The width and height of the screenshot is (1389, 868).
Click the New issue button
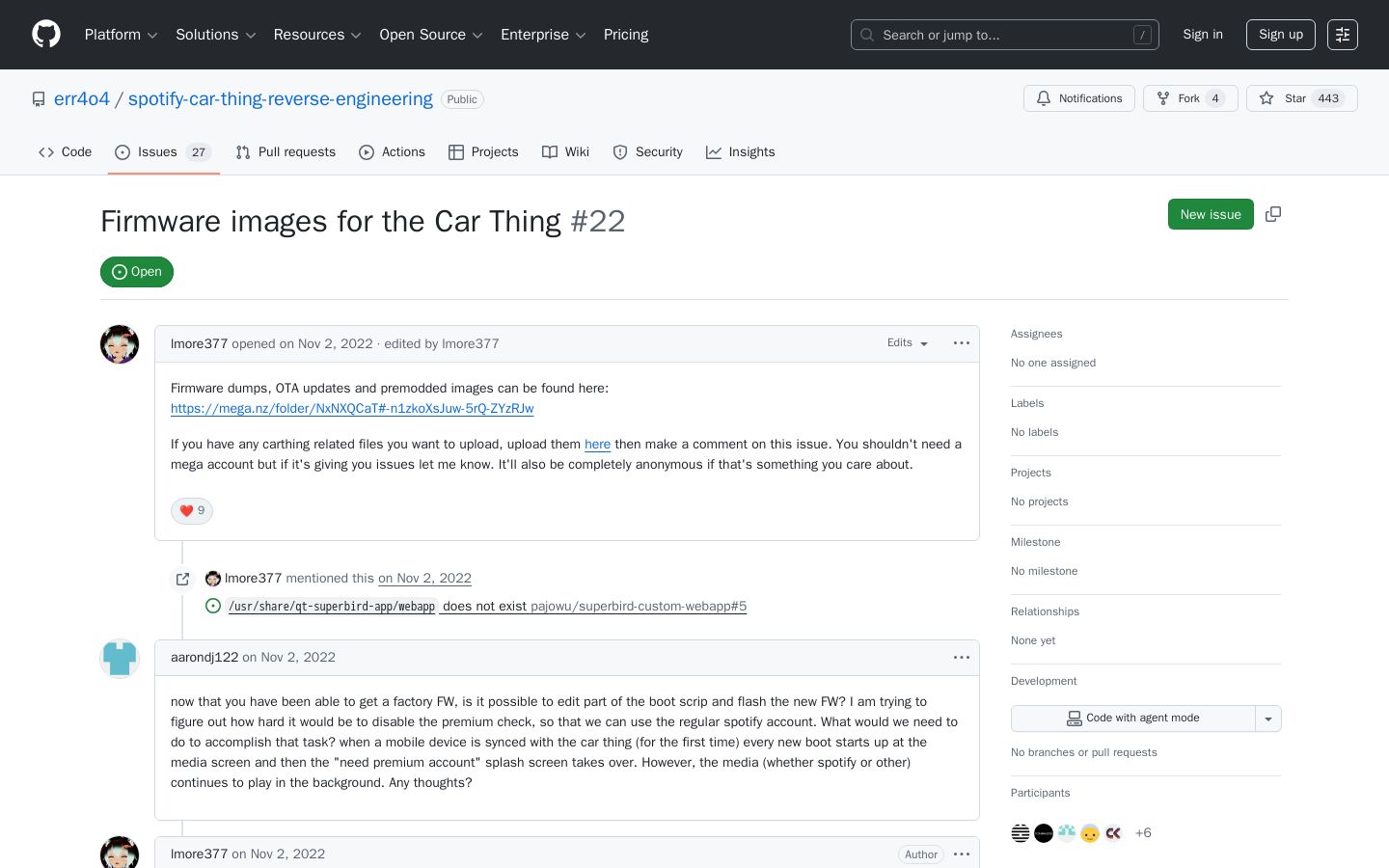pos(1211,214)
